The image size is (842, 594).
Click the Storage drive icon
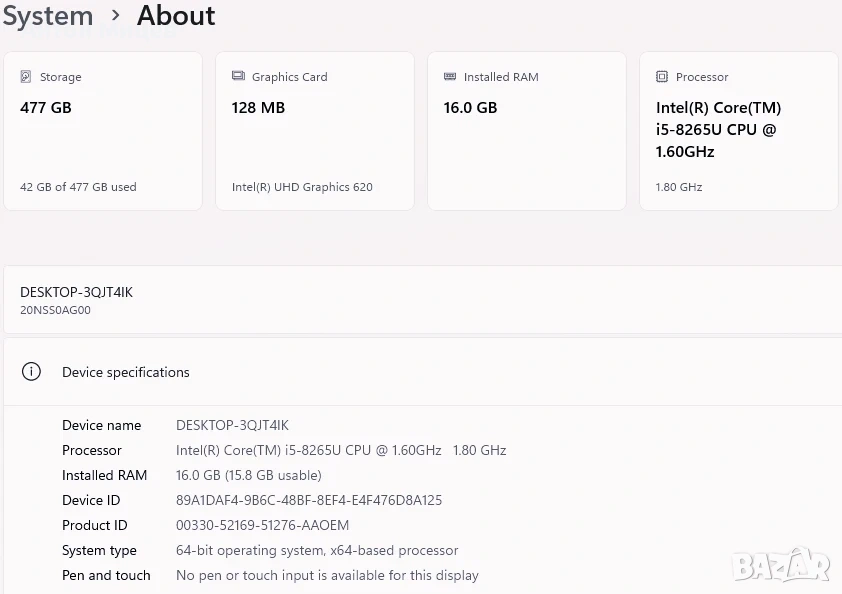click(26, 77)
